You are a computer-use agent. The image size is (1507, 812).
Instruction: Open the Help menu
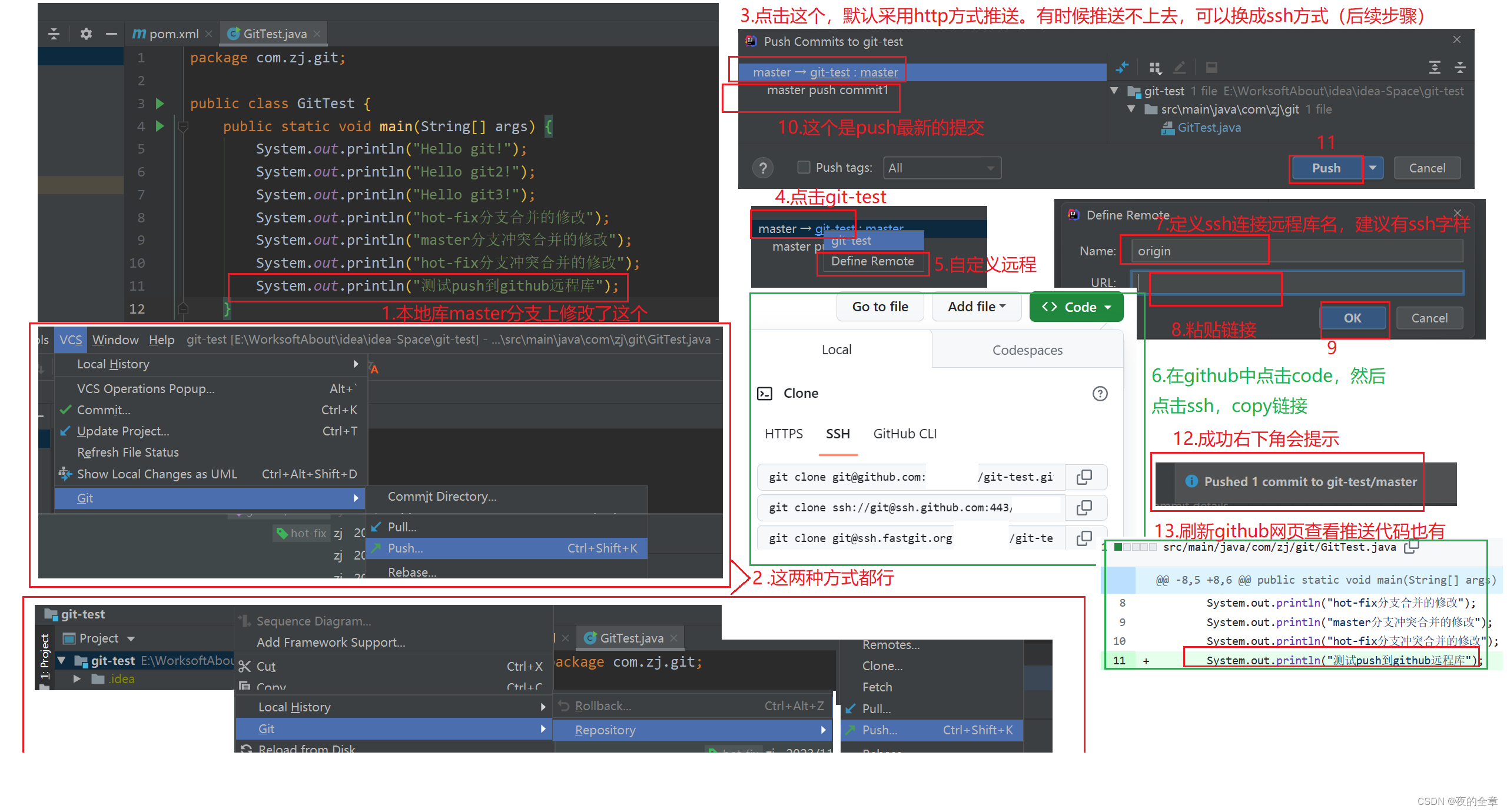click(x=161, y=340)
